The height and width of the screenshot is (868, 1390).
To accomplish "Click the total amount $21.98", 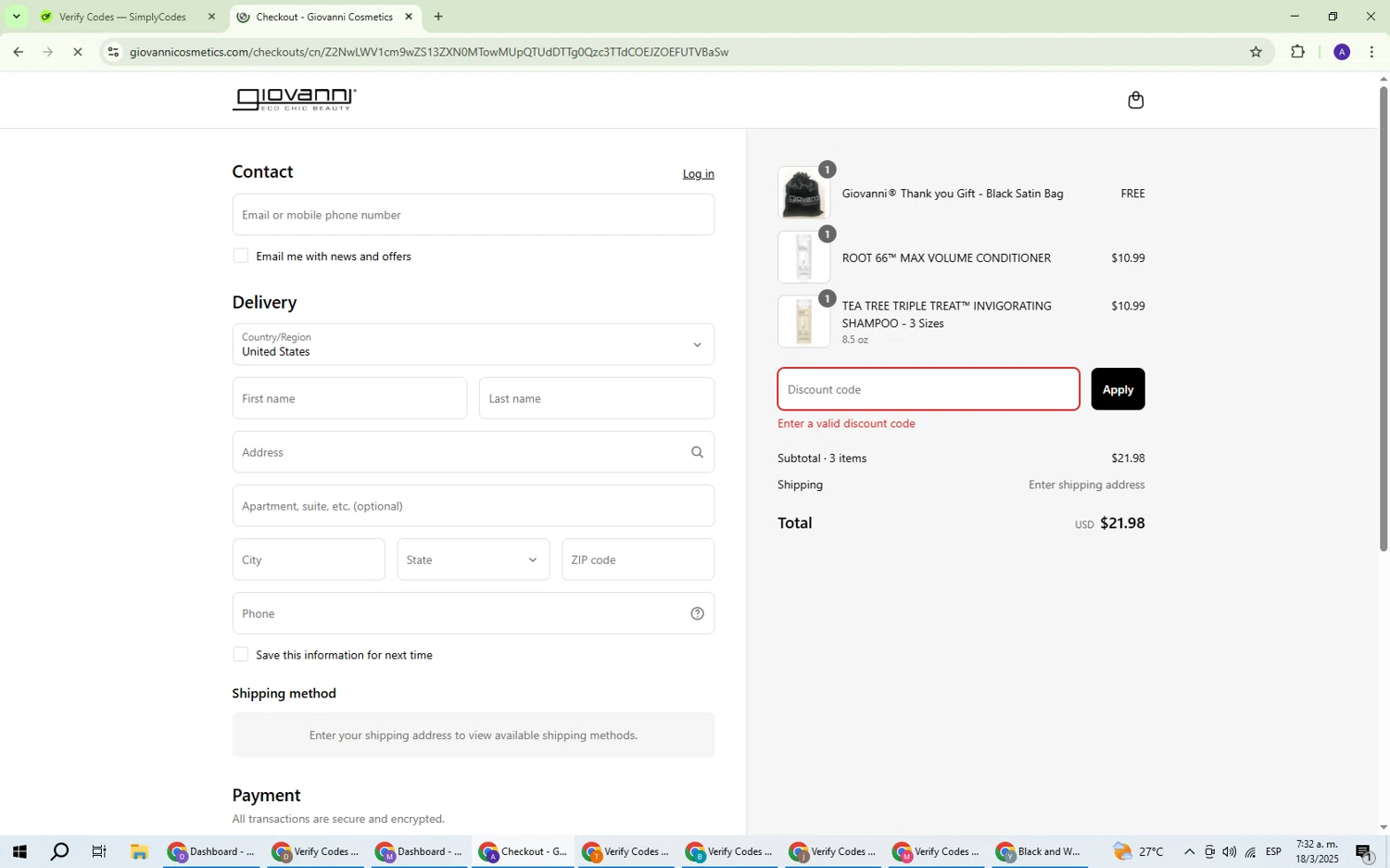I will tap(1122, 523).
